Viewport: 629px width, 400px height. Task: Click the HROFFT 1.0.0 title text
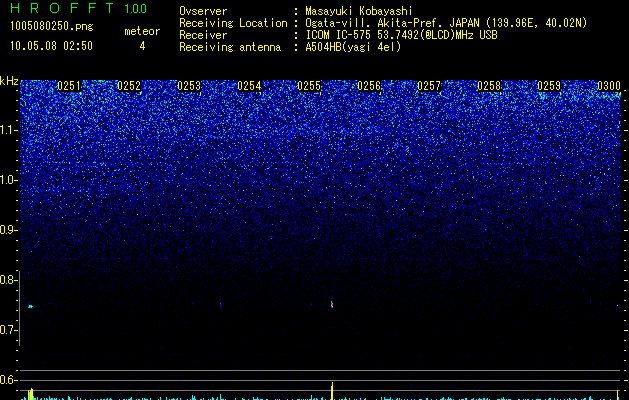tap(78, 8)
